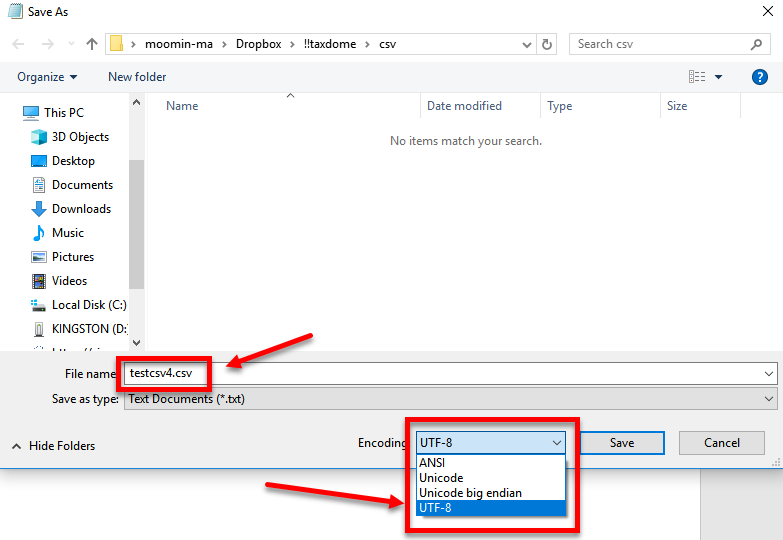Choose Unicode big endian encoding option
The image size is (783, 540).
pos(470,493)
